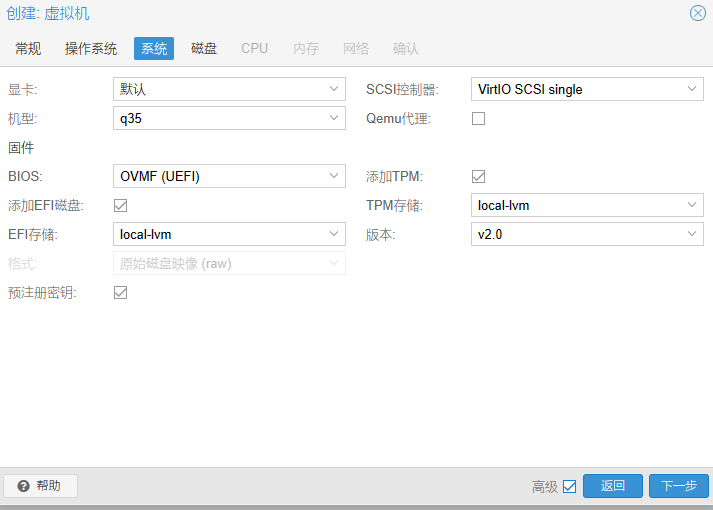Uncheck the 添加TPM checkbox
The width and height of the screenshot is (713, 510).
click(x=478, y=177)
